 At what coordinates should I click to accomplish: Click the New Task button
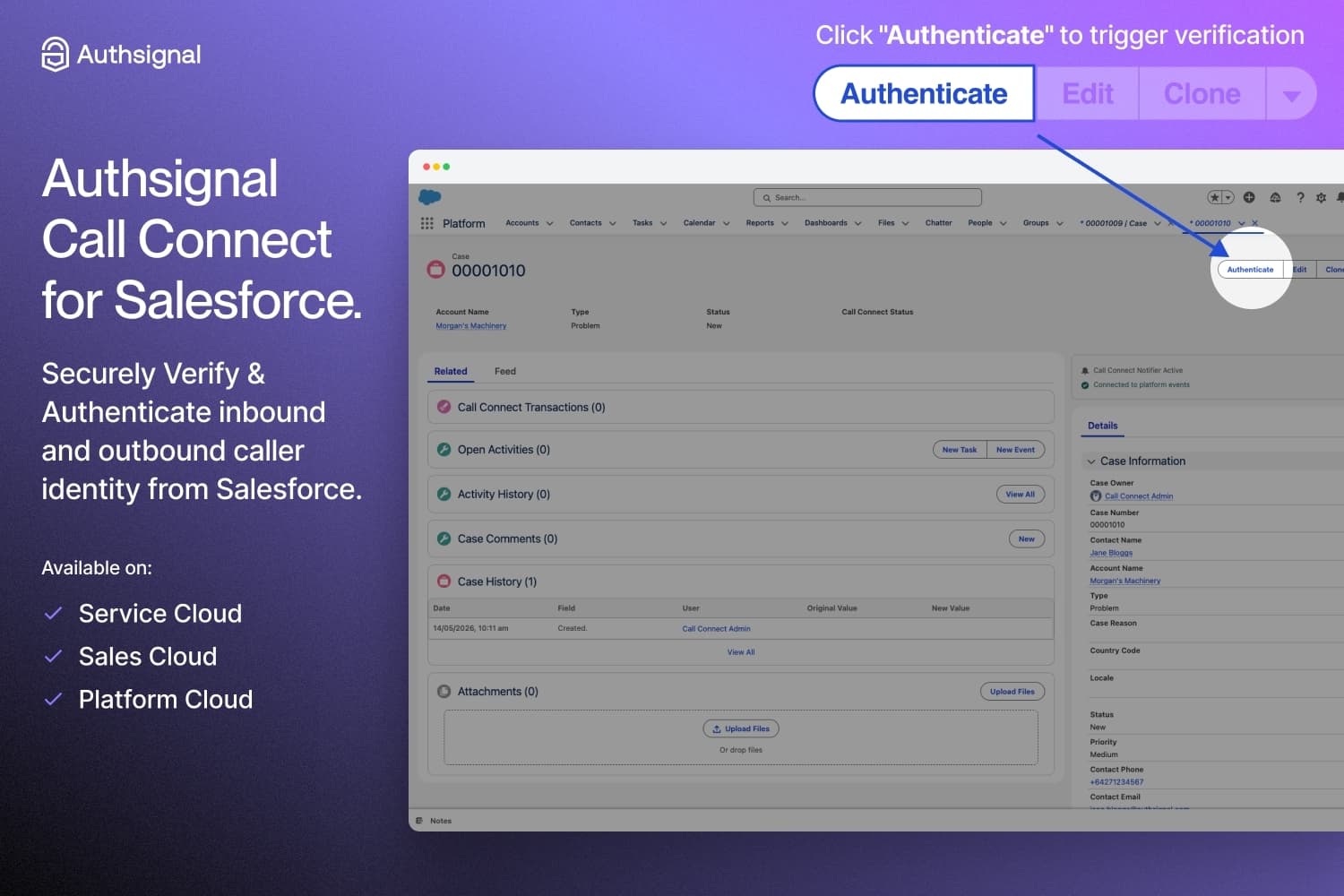coord(960,450)
